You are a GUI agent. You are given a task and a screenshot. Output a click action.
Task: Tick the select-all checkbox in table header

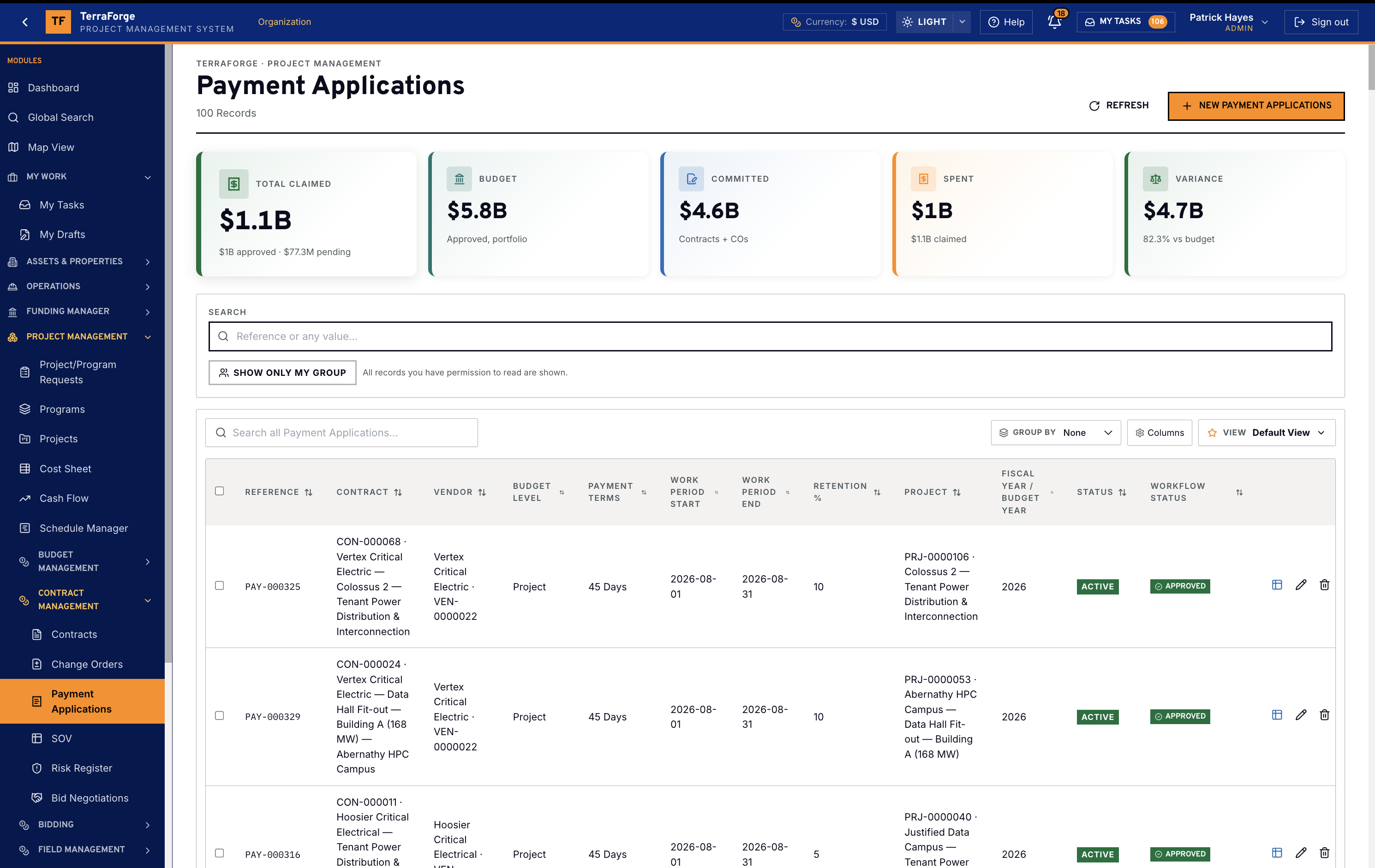click(219, 491)
